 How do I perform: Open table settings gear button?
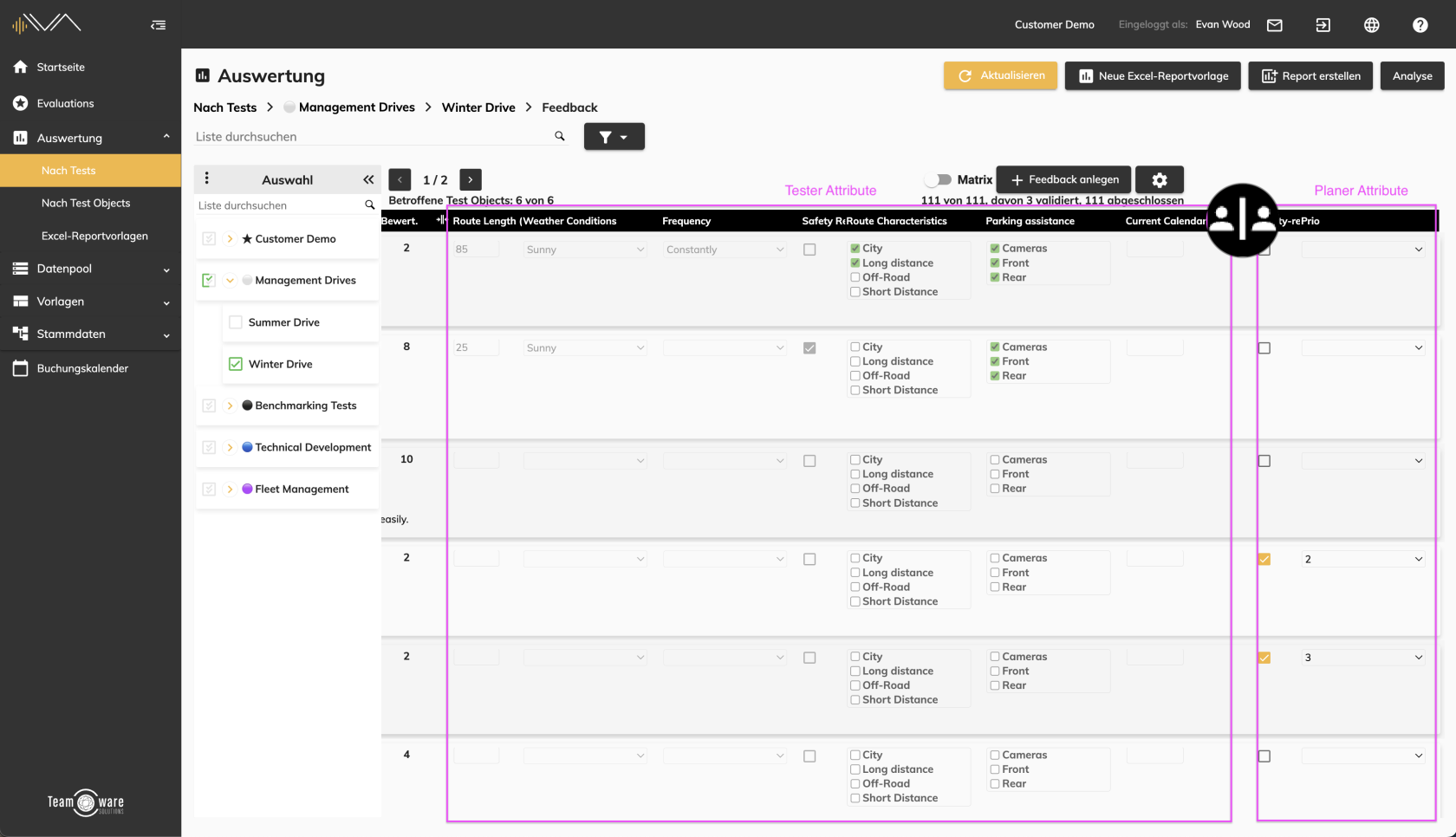[x=1159, y=179]
